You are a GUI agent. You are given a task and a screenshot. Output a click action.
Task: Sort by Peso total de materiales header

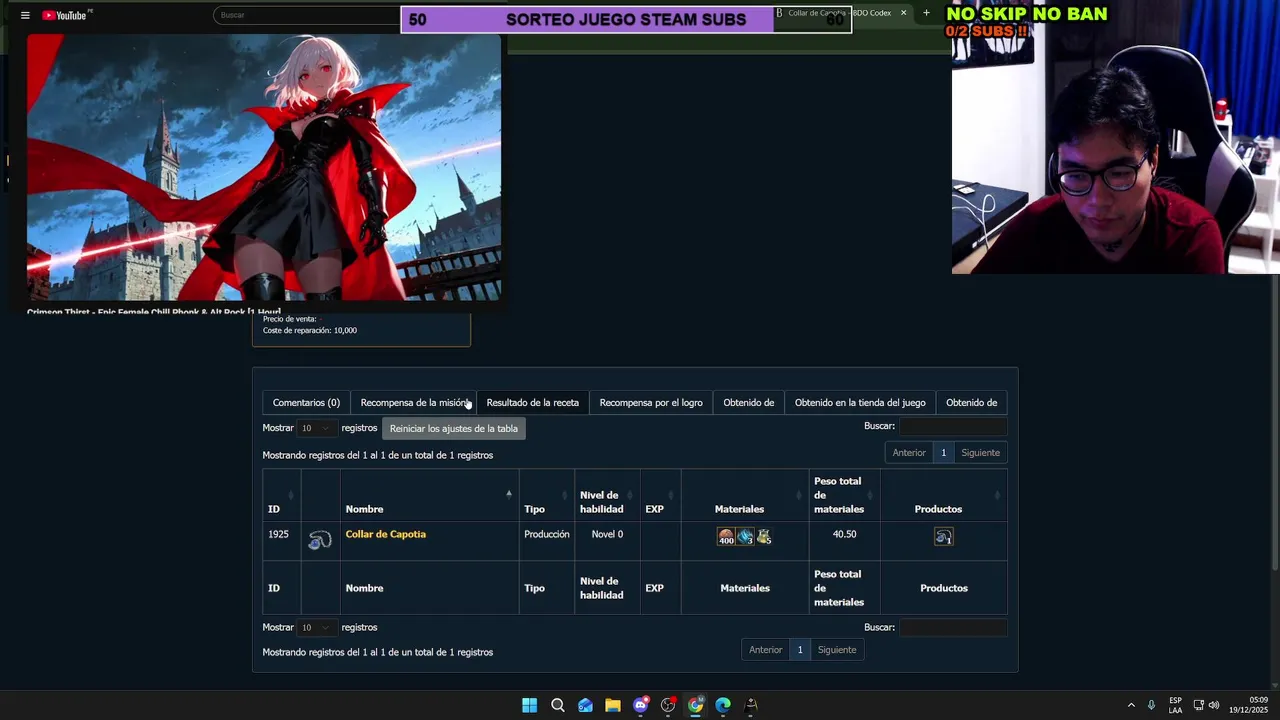tap(844, 495)
